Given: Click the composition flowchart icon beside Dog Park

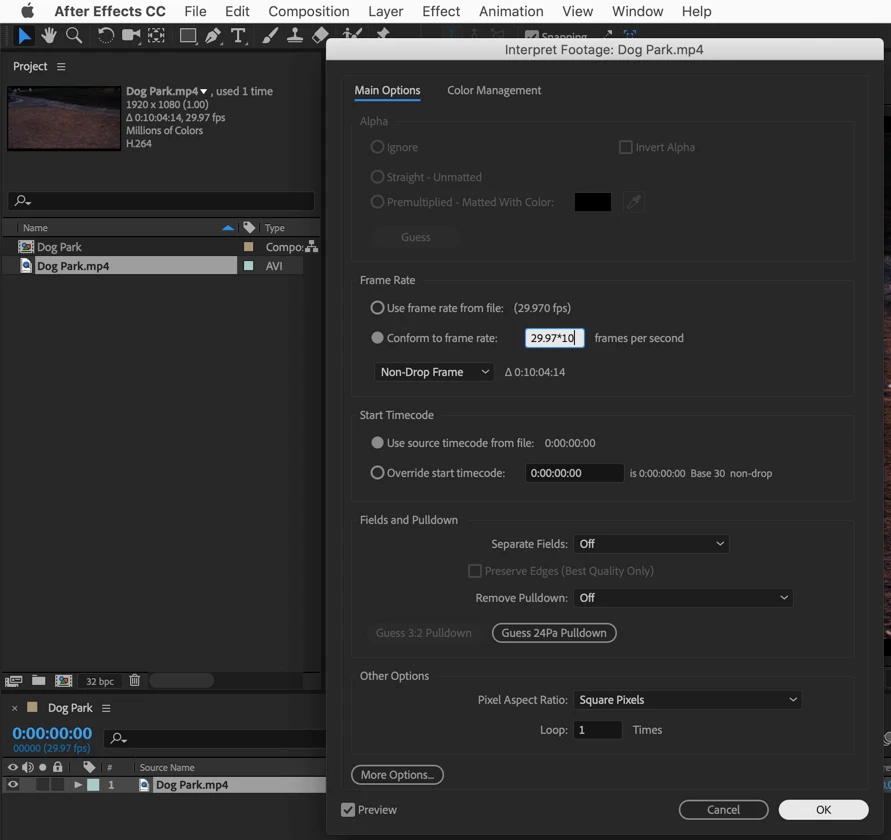Looking at the screenshot, I should 311,247.
